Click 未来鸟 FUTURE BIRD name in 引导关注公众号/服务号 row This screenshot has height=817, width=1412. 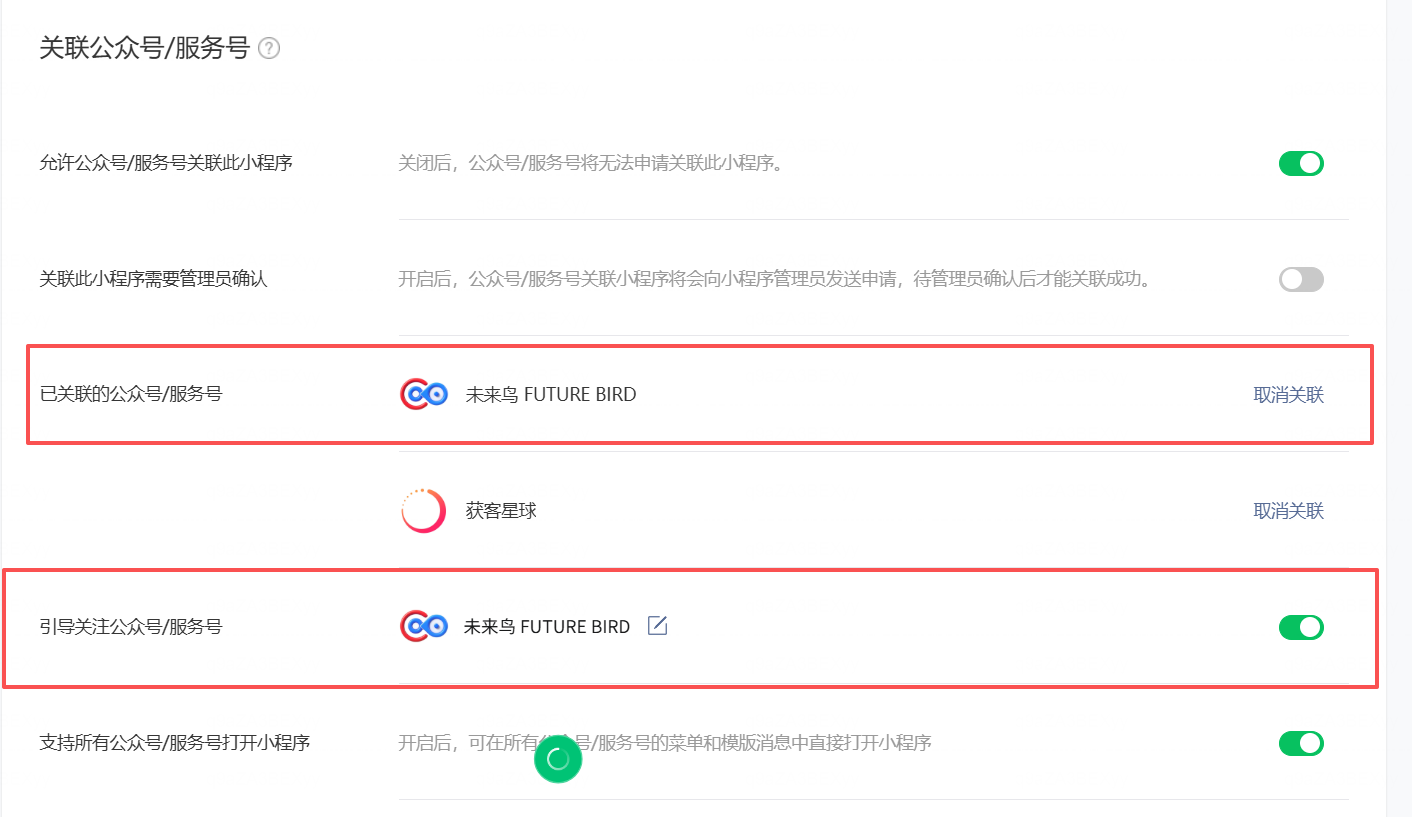pyautogui.click(x=547, y=627)
